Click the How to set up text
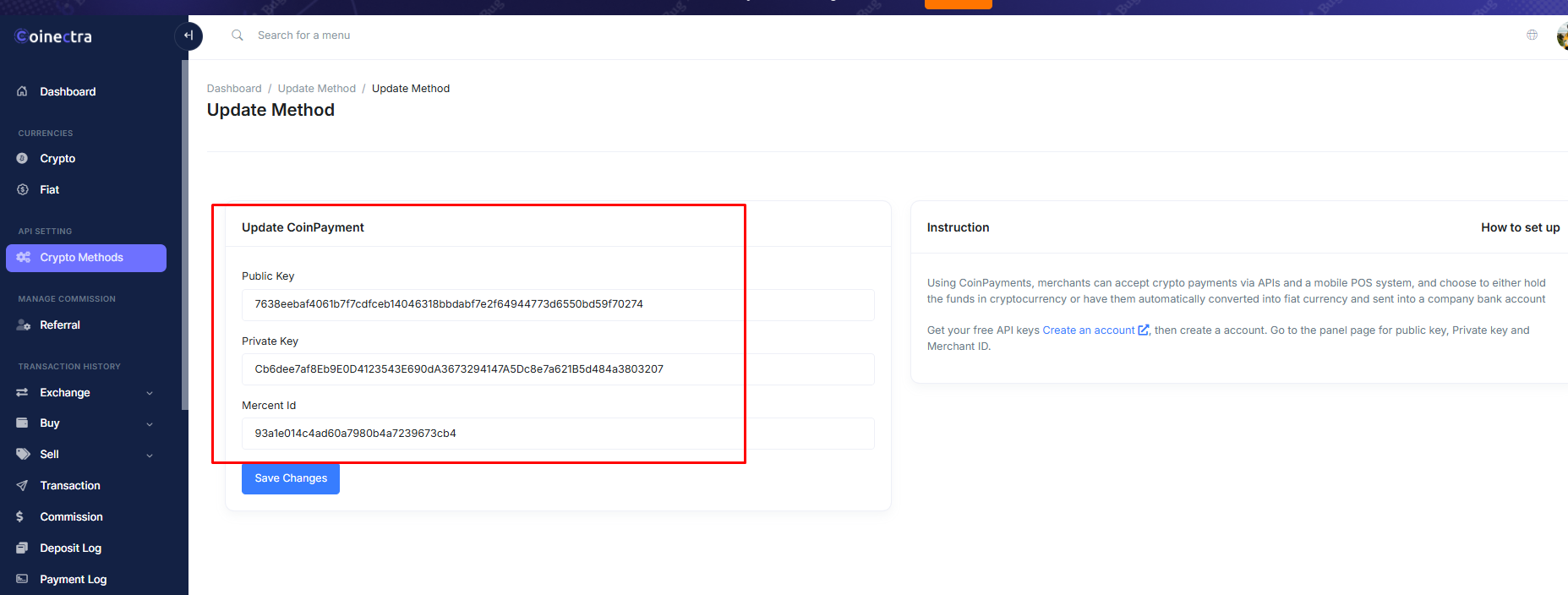This screenshot has height=595, width=1568. pyautogui.click(x=1520, y=227)
